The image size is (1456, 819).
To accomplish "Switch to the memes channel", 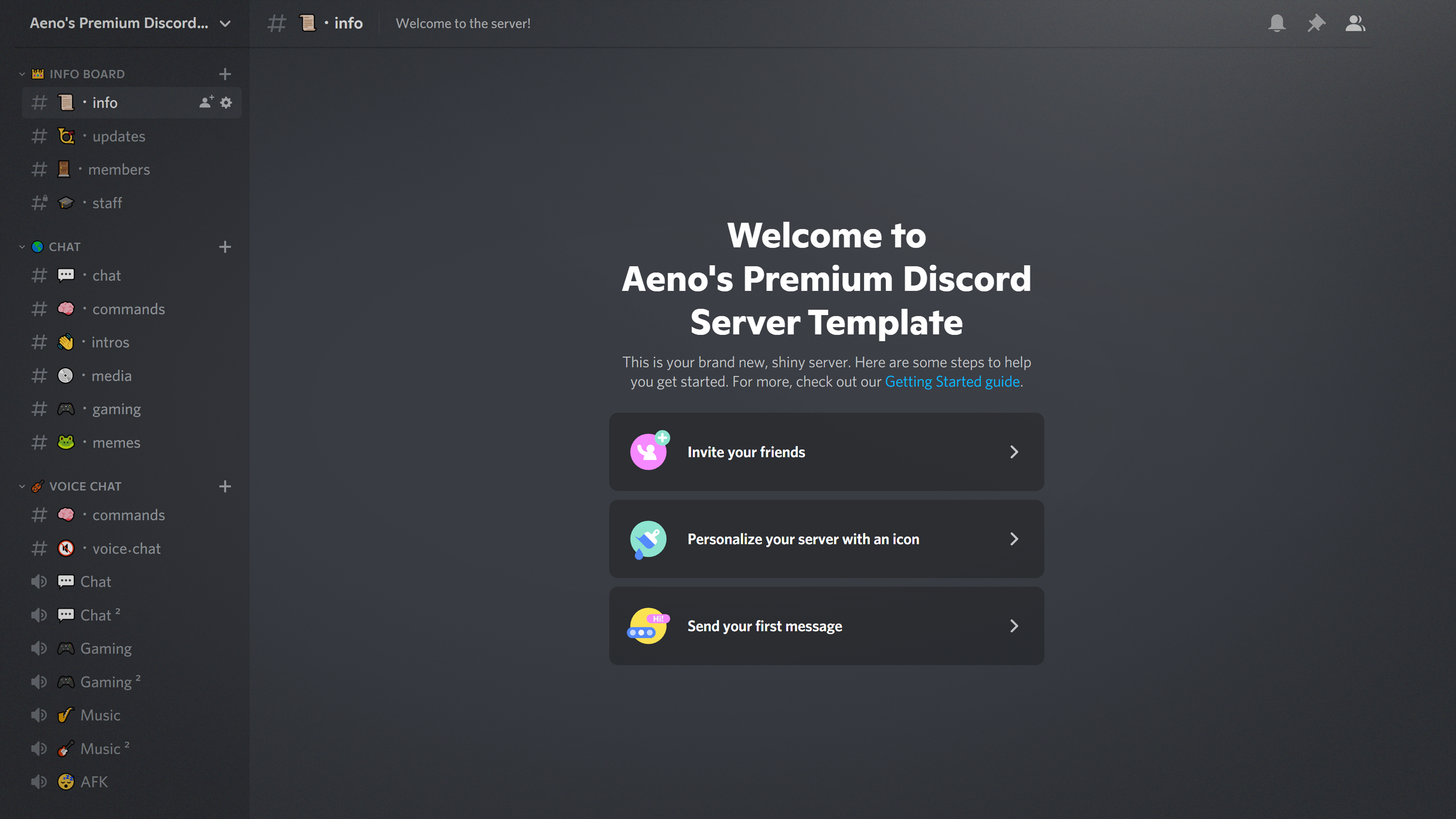I will (116, 442).
